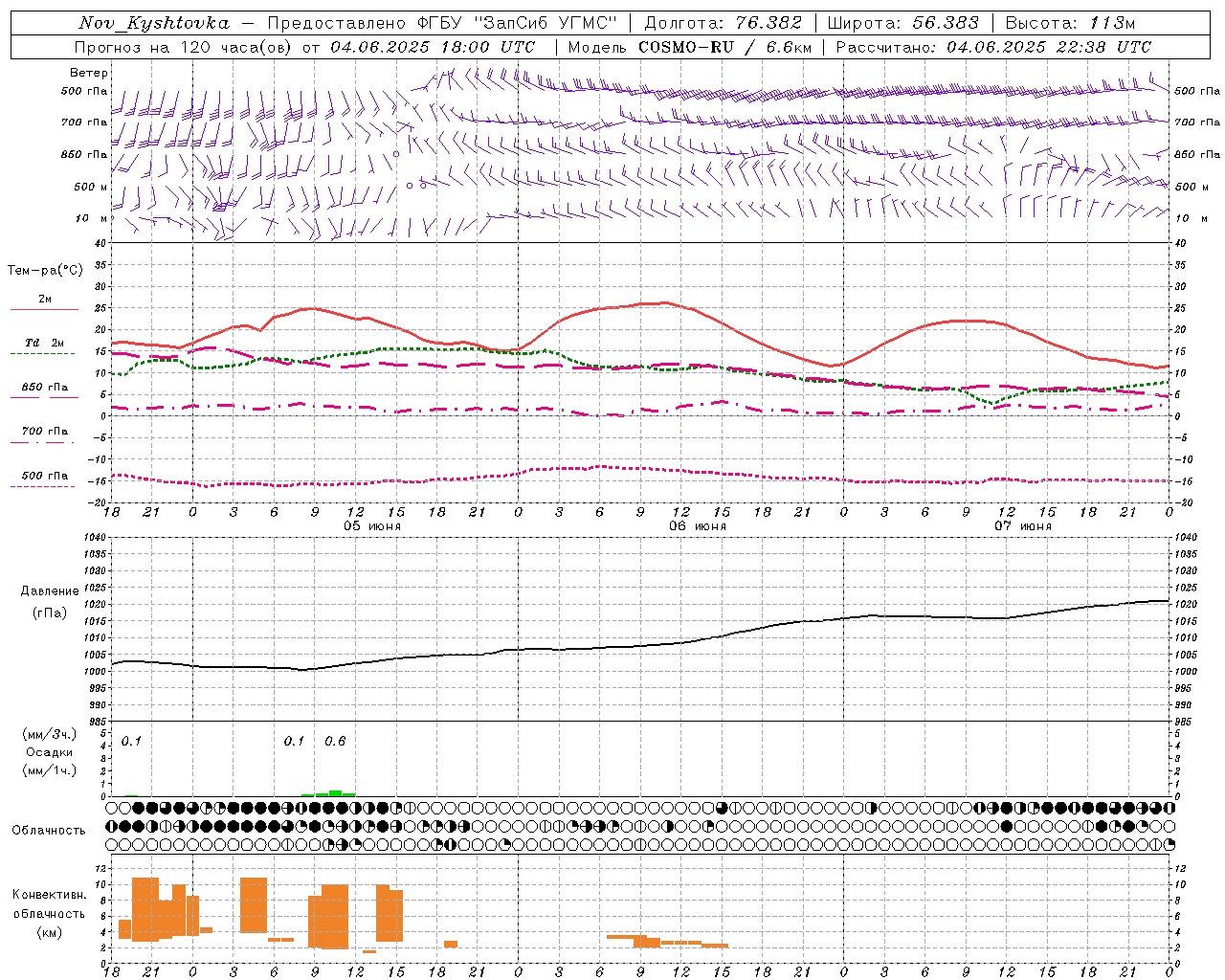Select the '2м' temperature legend entry
This screenshot has height=980, width=1225.
pos(45,299)
